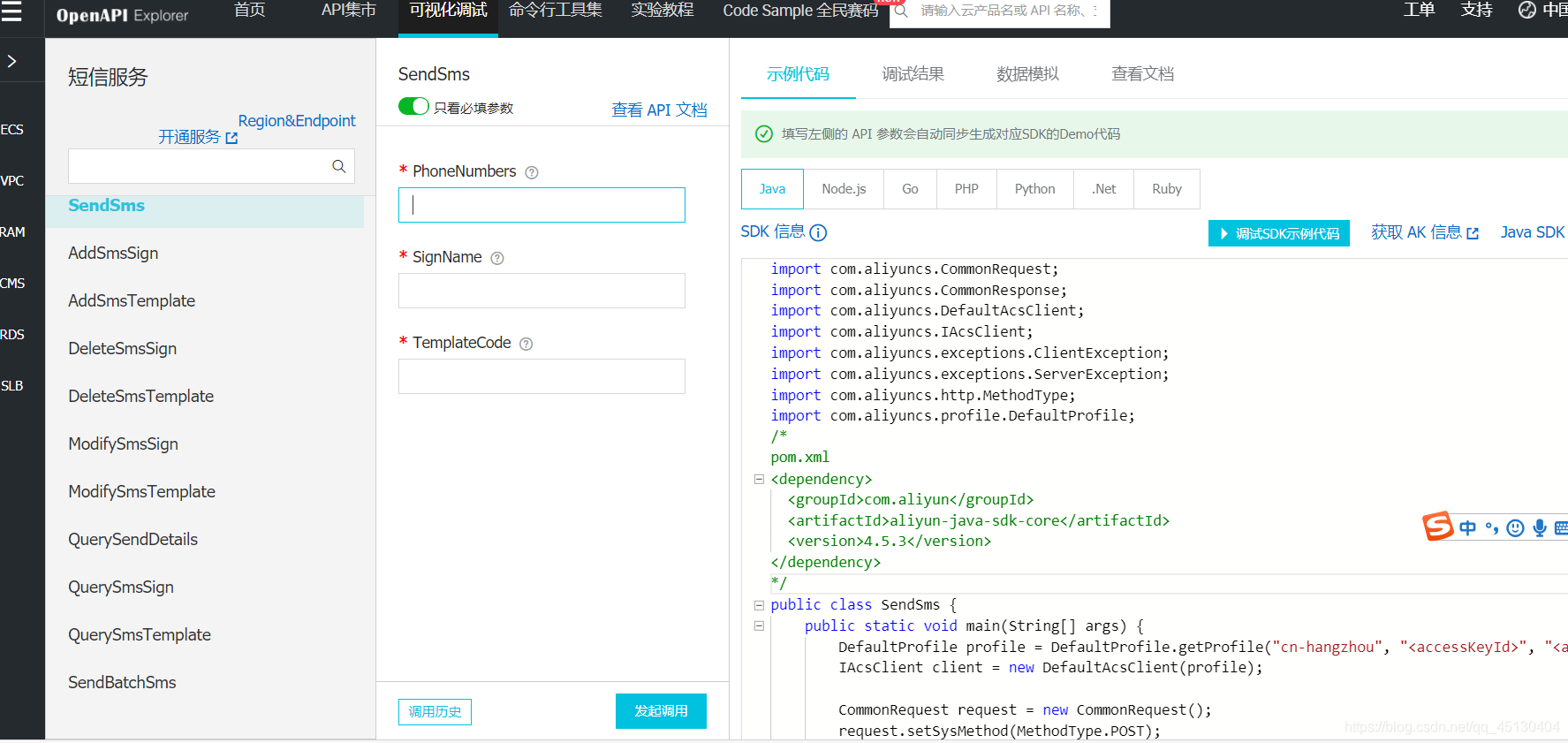The image size is (1568, 743).
Task: Click external link icon beside 开通服务
Action: pyautogui.click(x=231, y=138)
